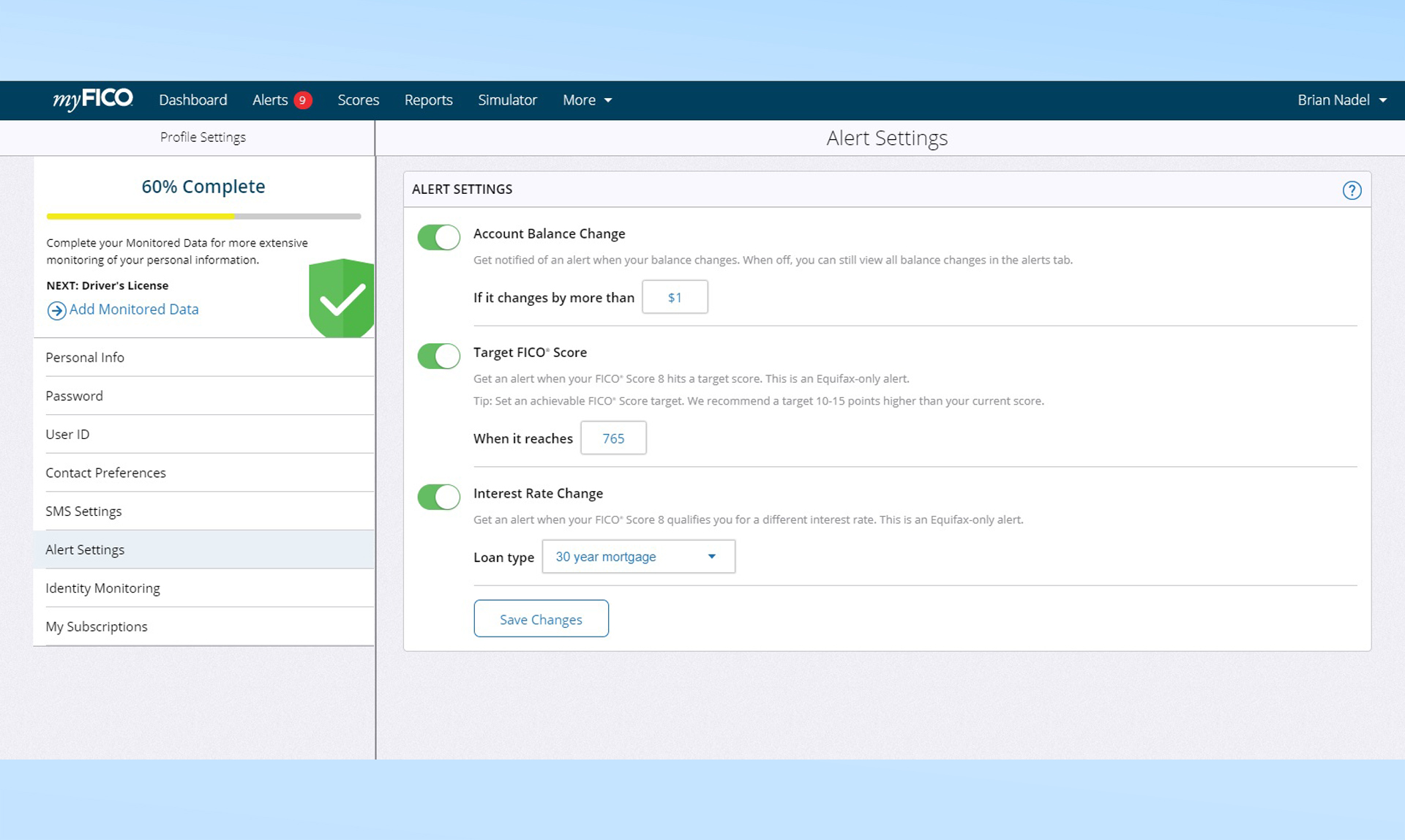Click the arrow icon beside Add Monitored Data
Screen dimensions: 1405x840
pyautogui.click(x=56, y=310)
